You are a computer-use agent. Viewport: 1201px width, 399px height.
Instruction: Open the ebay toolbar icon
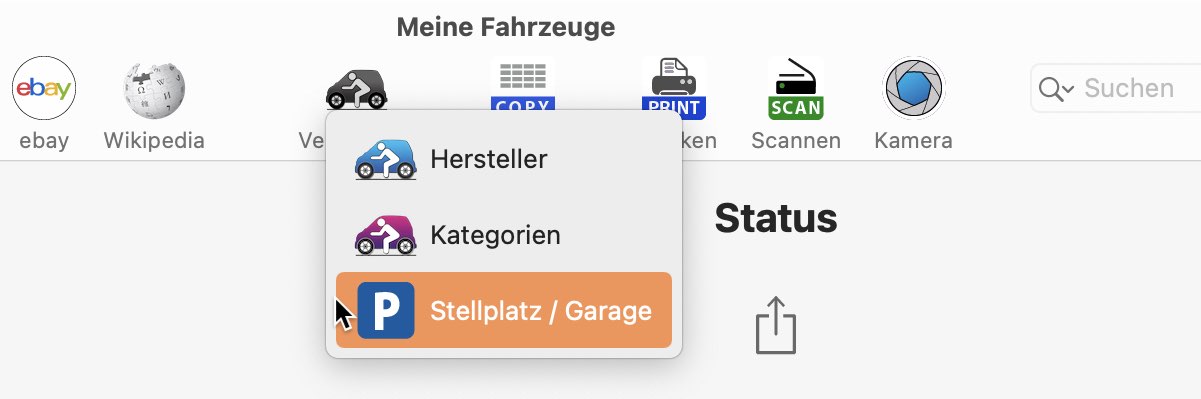(x=44, y=89)
